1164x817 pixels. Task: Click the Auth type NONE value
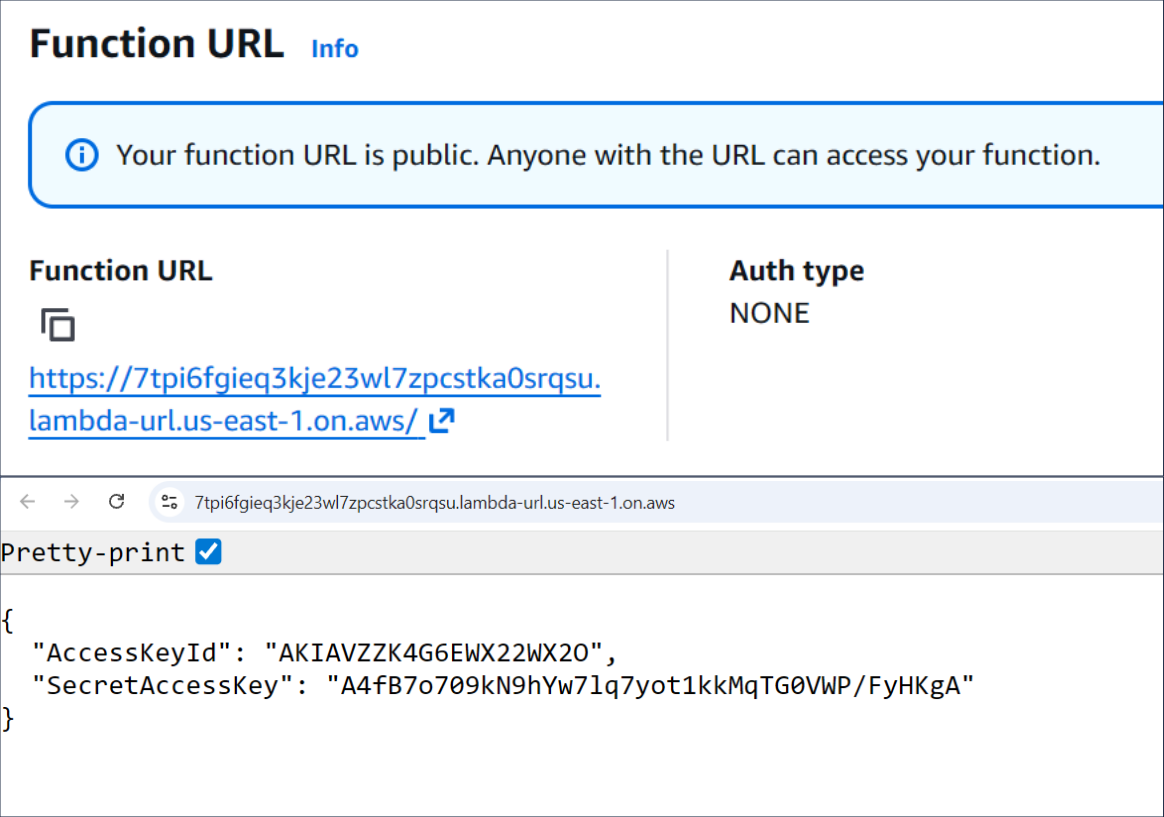(769, 313)
